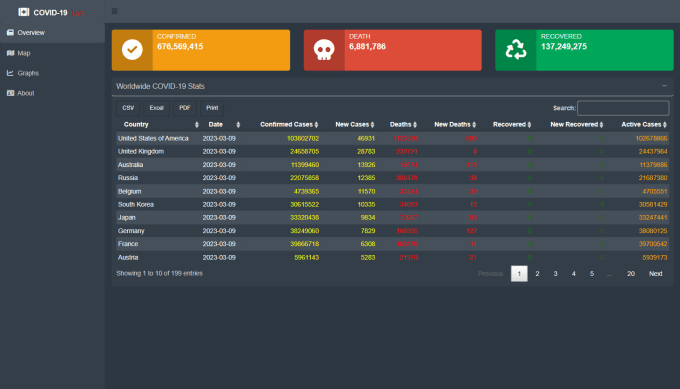Viewport: 680px width, 389px height.
Task: Export table to Excel
Action: click(157, 108)
